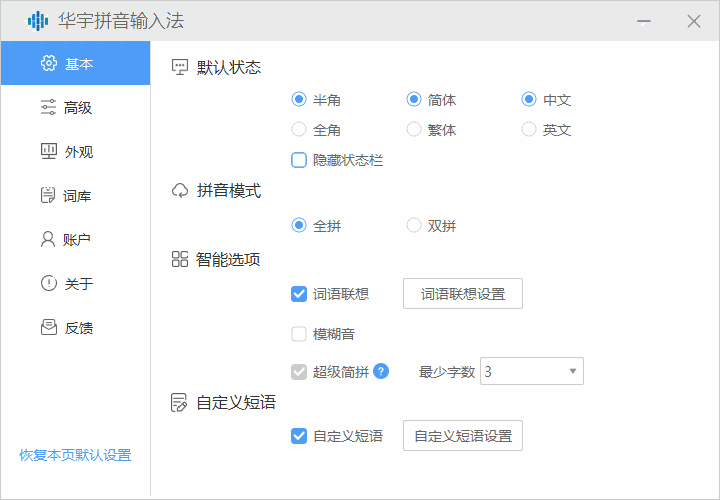Choose 繁体 radio option
Screen dimensions: 720x500
coord(414,129)
